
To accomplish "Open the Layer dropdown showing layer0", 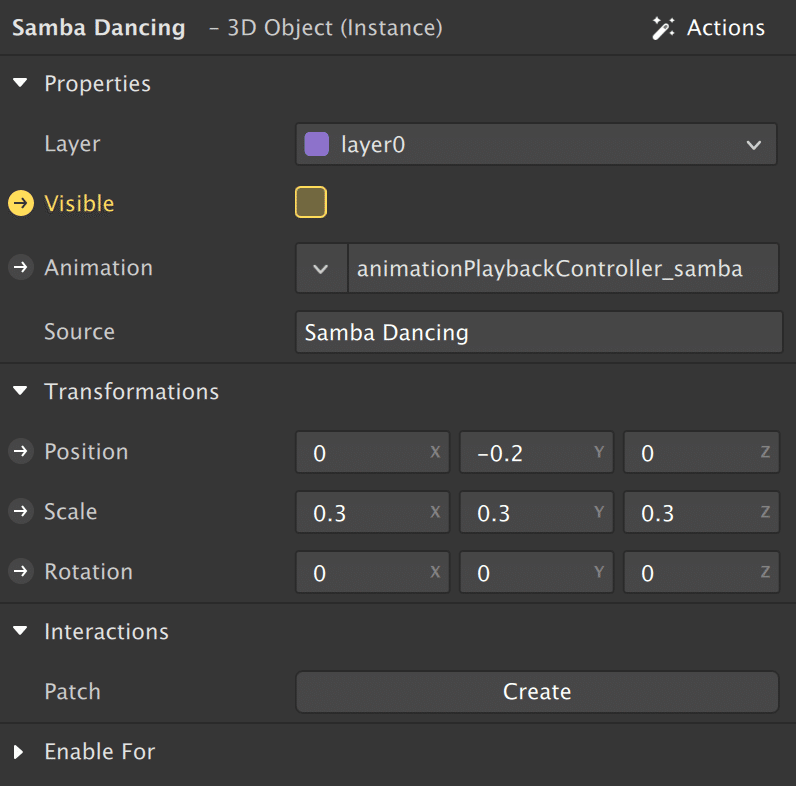I will (x=536, y=144).
